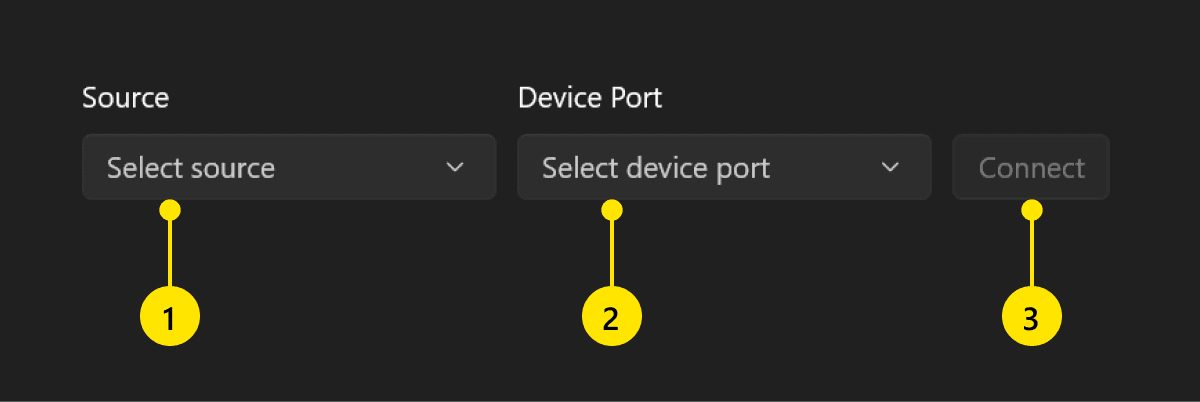This screenshot has width=1200, height=402.
Task: Open the Device Port combo box
Action: point(723,167)
